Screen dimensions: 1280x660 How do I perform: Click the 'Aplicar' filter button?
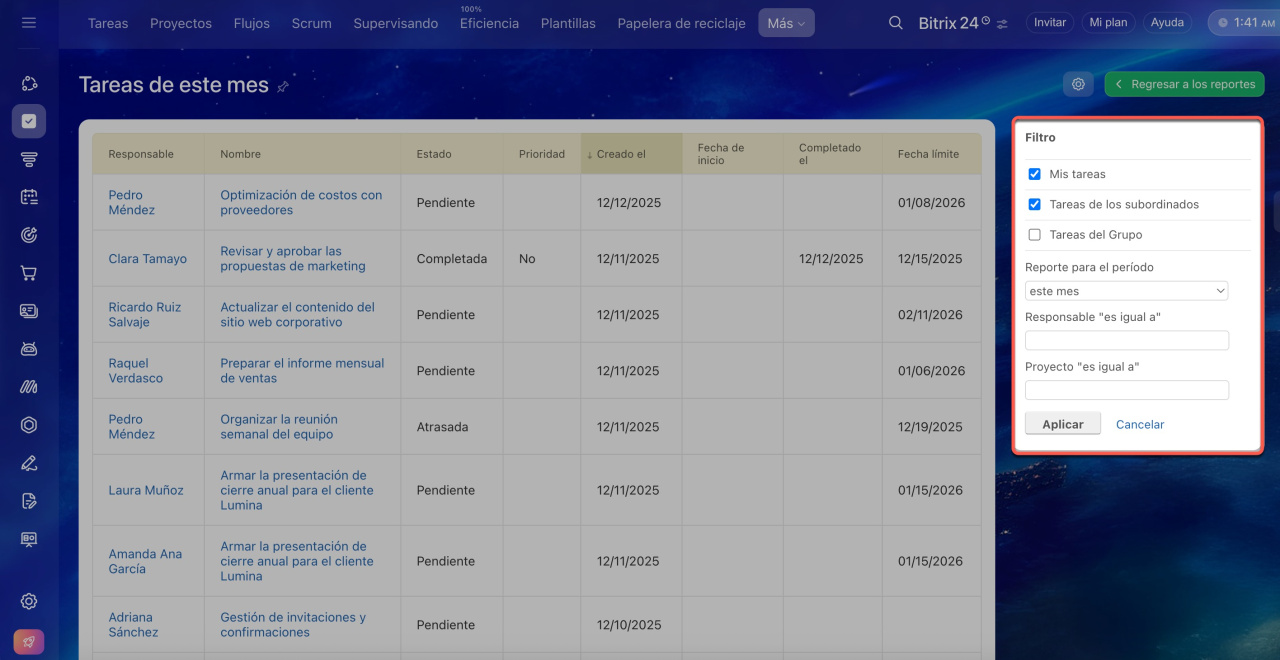click(1062, 424)
